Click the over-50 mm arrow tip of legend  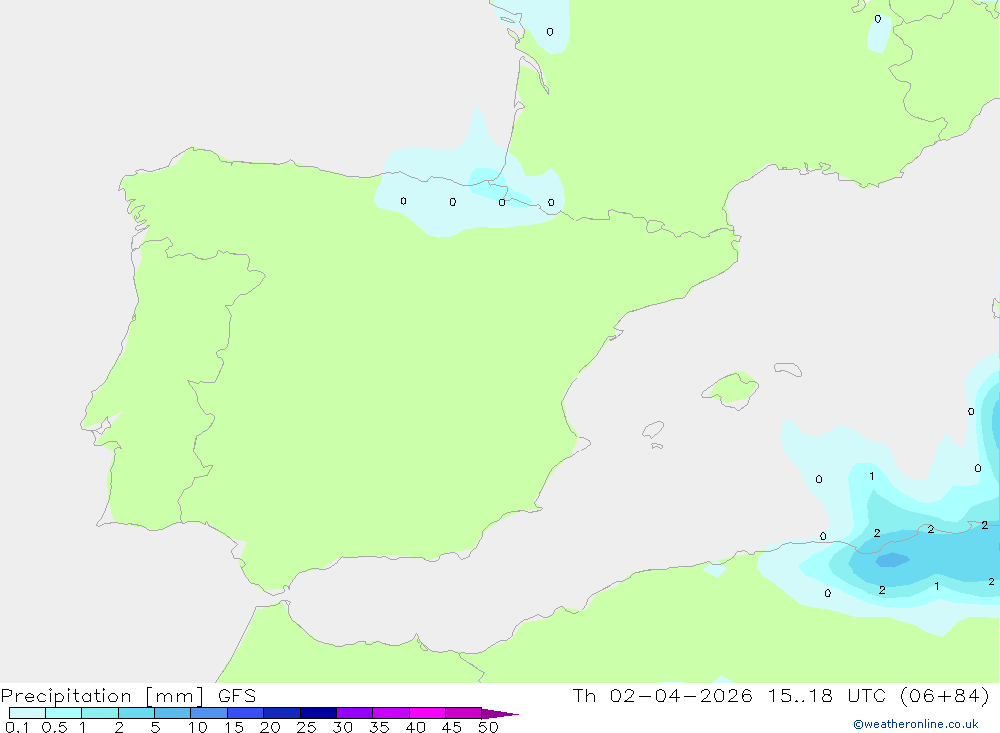(500, 713)
